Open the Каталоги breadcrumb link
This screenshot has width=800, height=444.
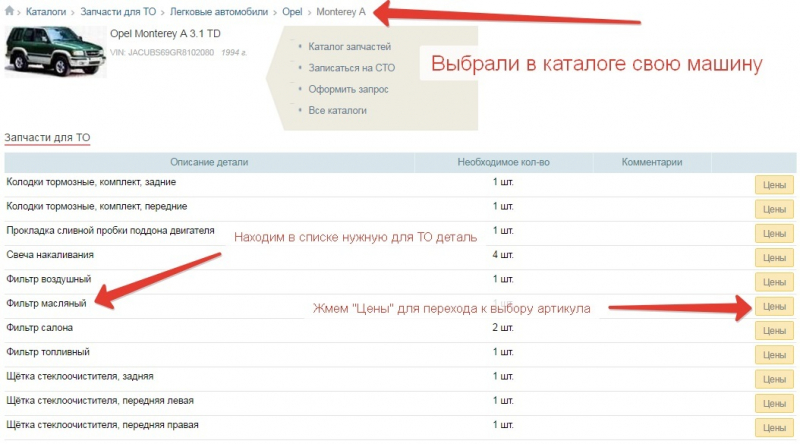coord(46,12)
